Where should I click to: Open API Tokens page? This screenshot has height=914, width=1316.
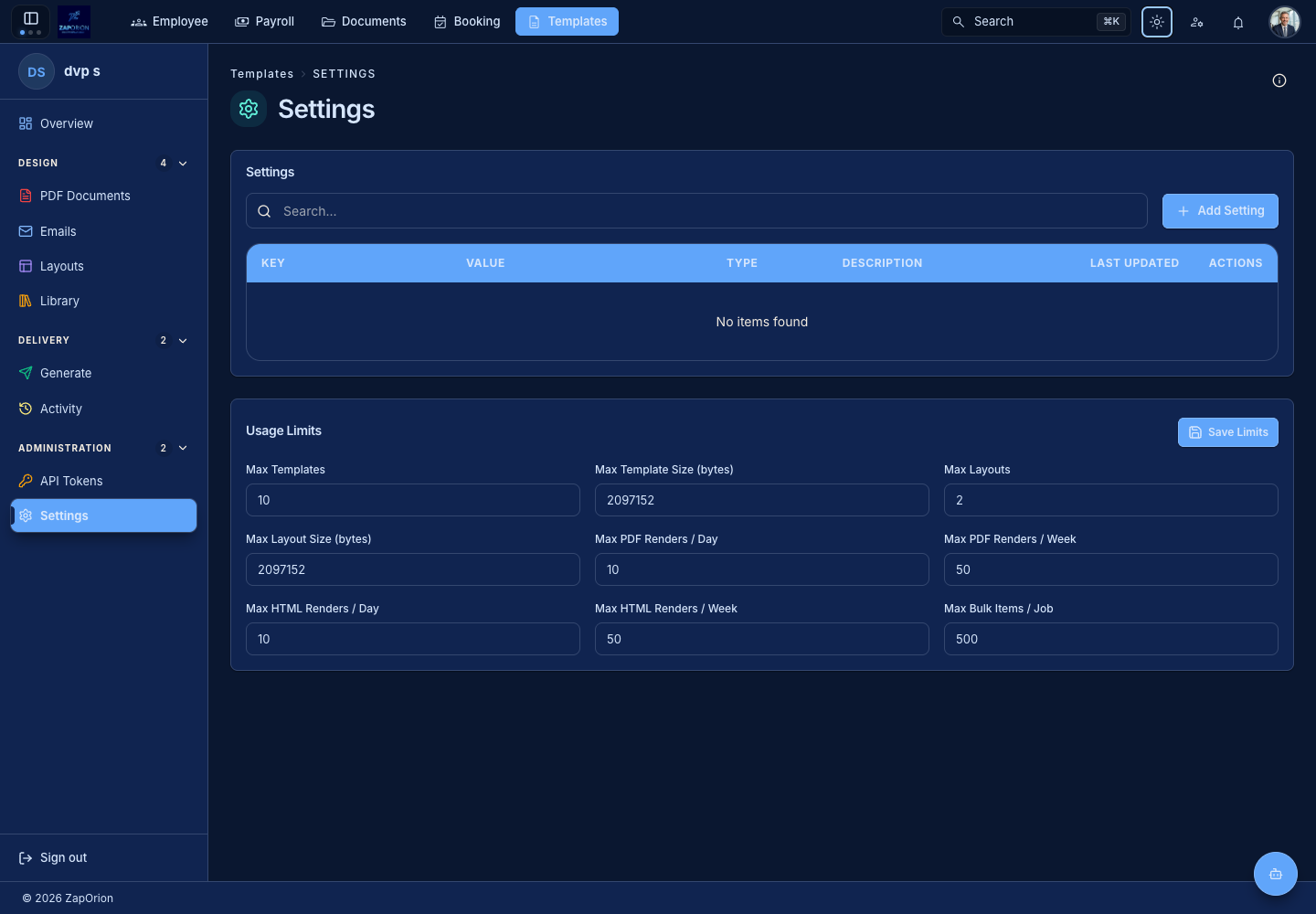click(103, 481)
